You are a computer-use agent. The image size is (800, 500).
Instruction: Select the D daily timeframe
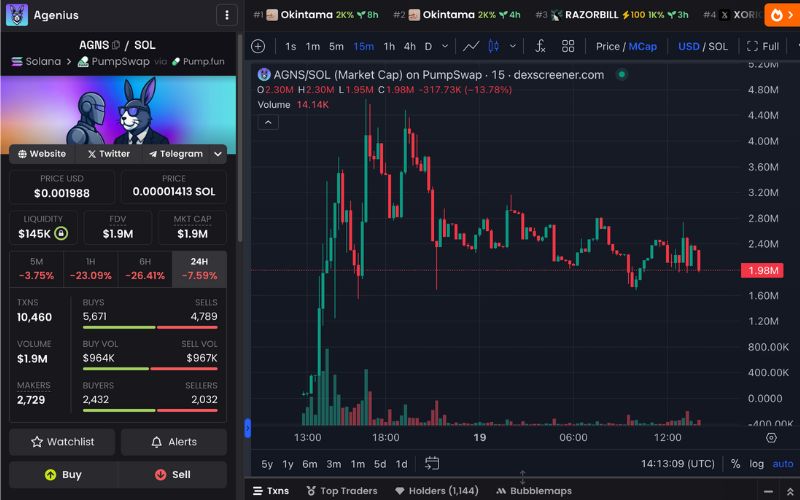pos(428,46)
